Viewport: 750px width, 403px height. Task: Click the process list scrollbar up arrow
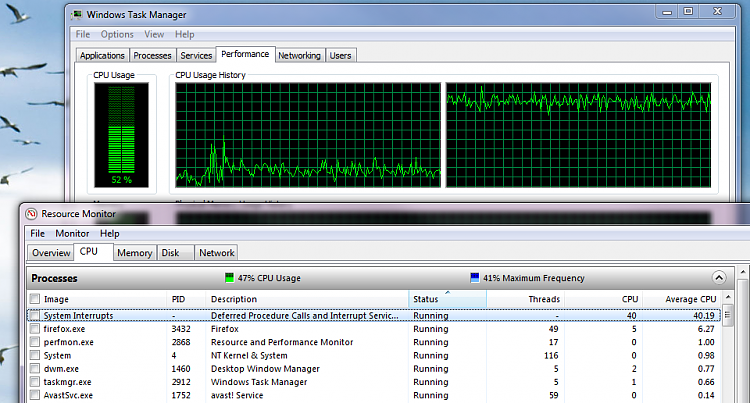[728, 297]
